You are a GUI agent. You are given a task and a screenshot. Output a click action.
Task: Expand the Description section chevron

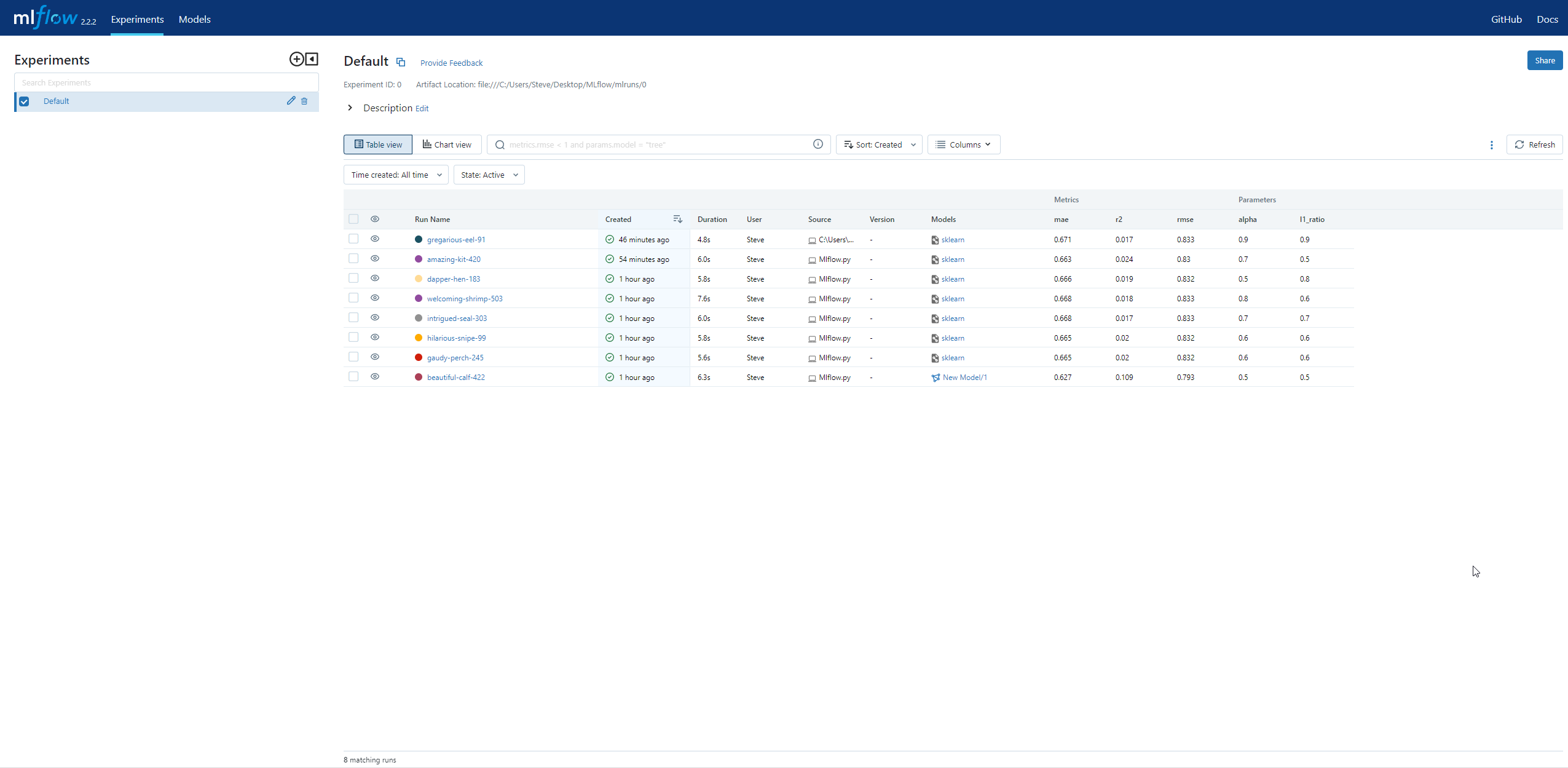(350, 108)
